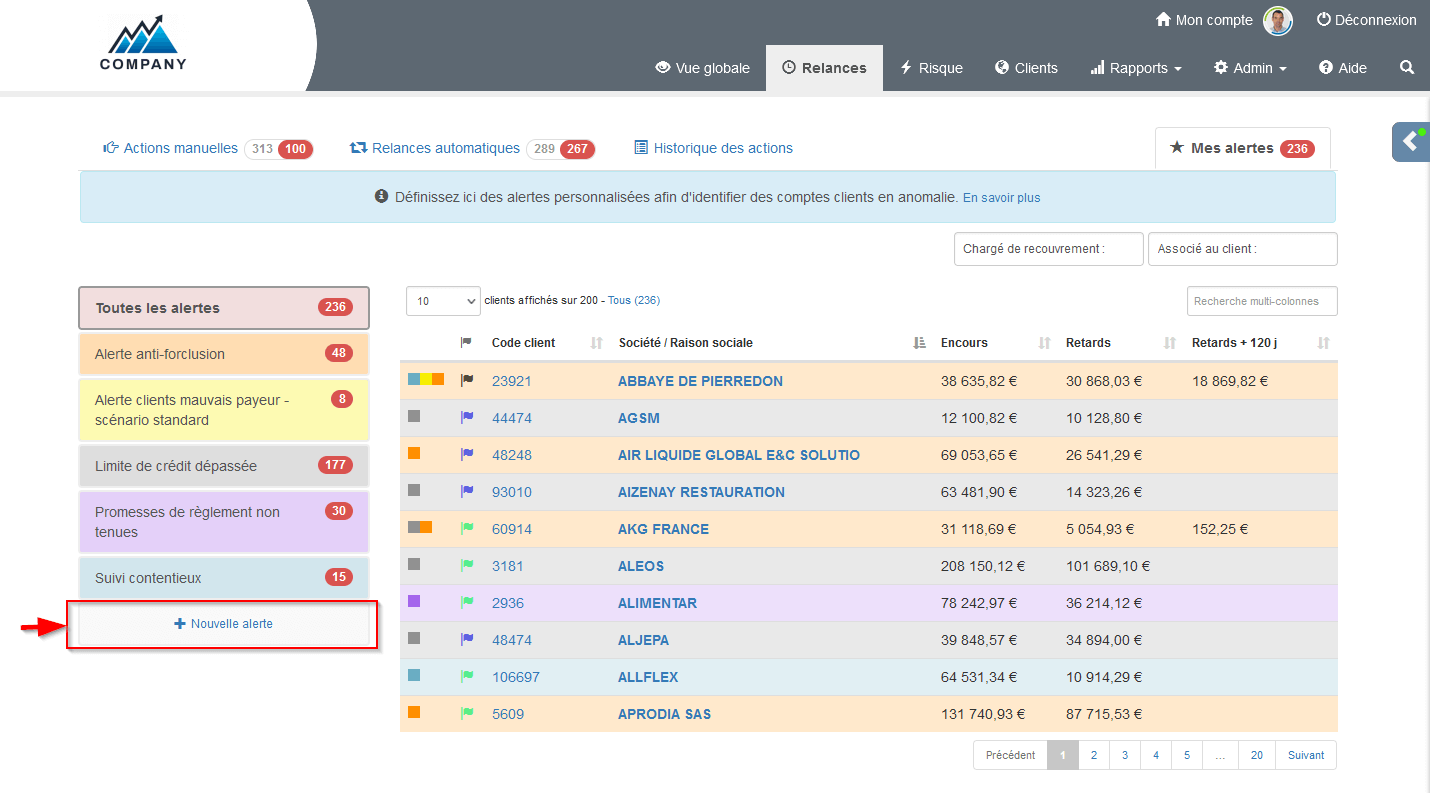
Task: Click the blue flag on AGSM row
Action: (466, 418)
